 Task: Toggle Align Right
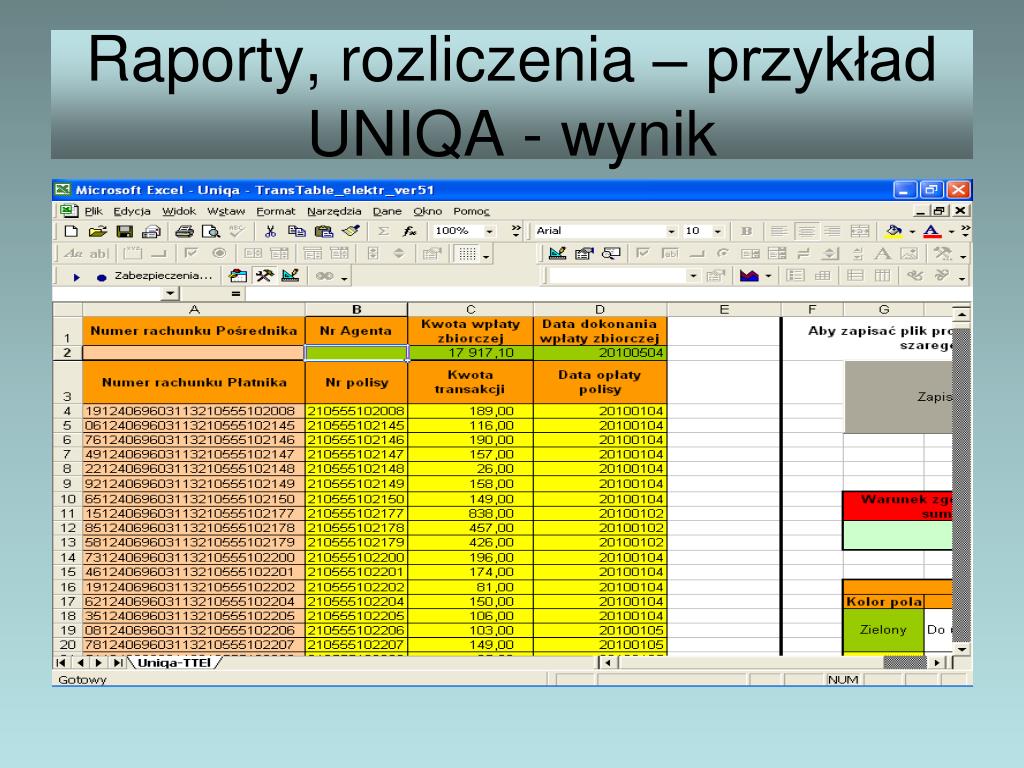832,231
